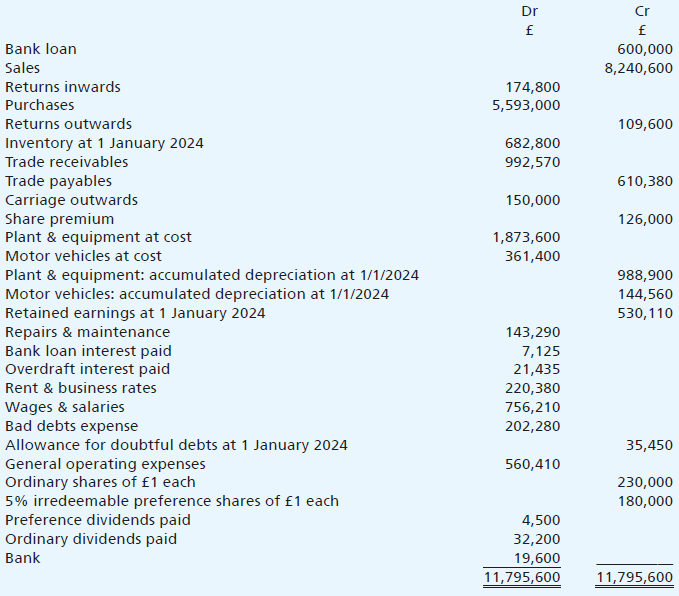Select the Bank loan row label

coord(40,49)
